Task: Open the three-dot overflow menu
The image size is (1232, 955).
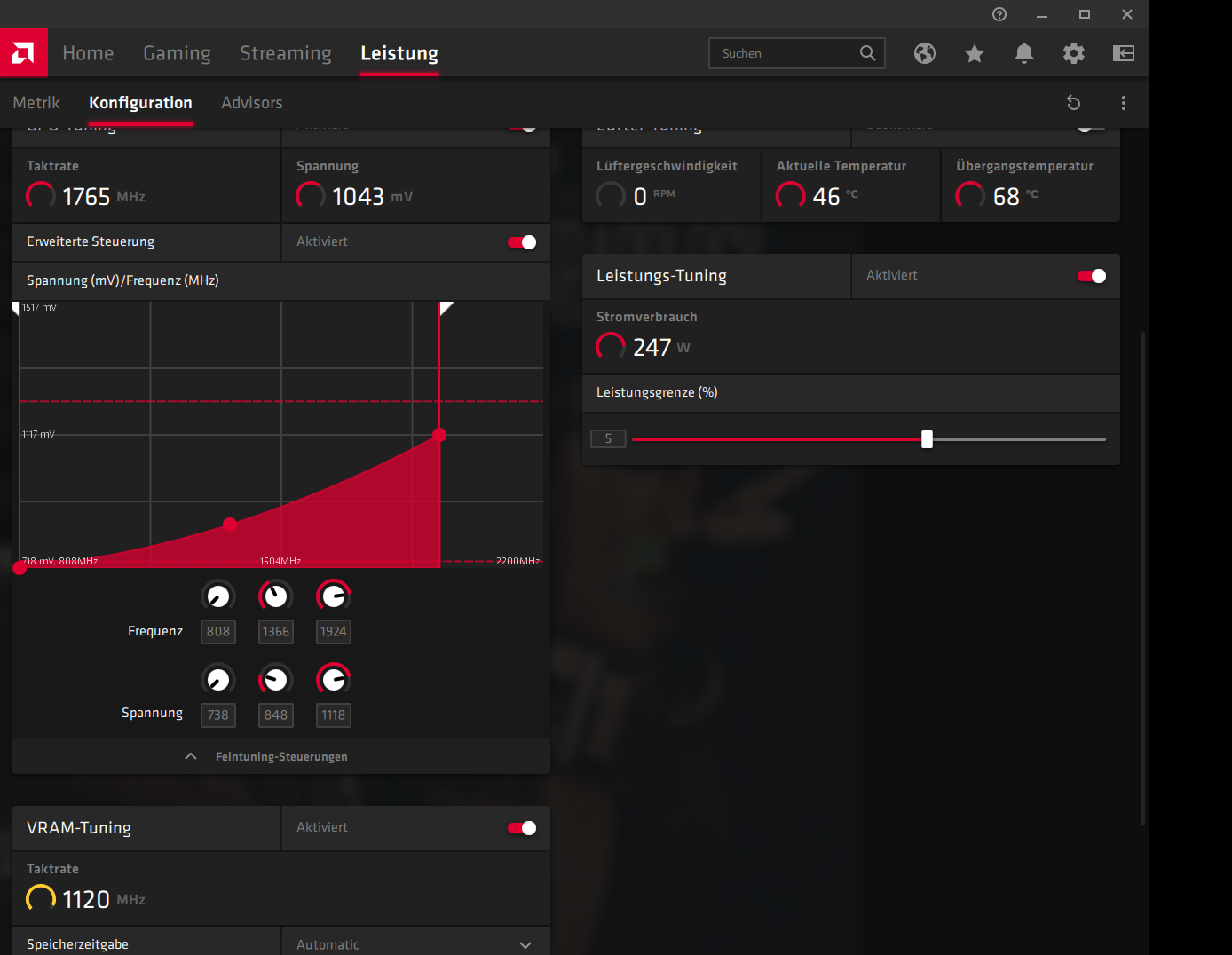Action: pos(1123,103)
